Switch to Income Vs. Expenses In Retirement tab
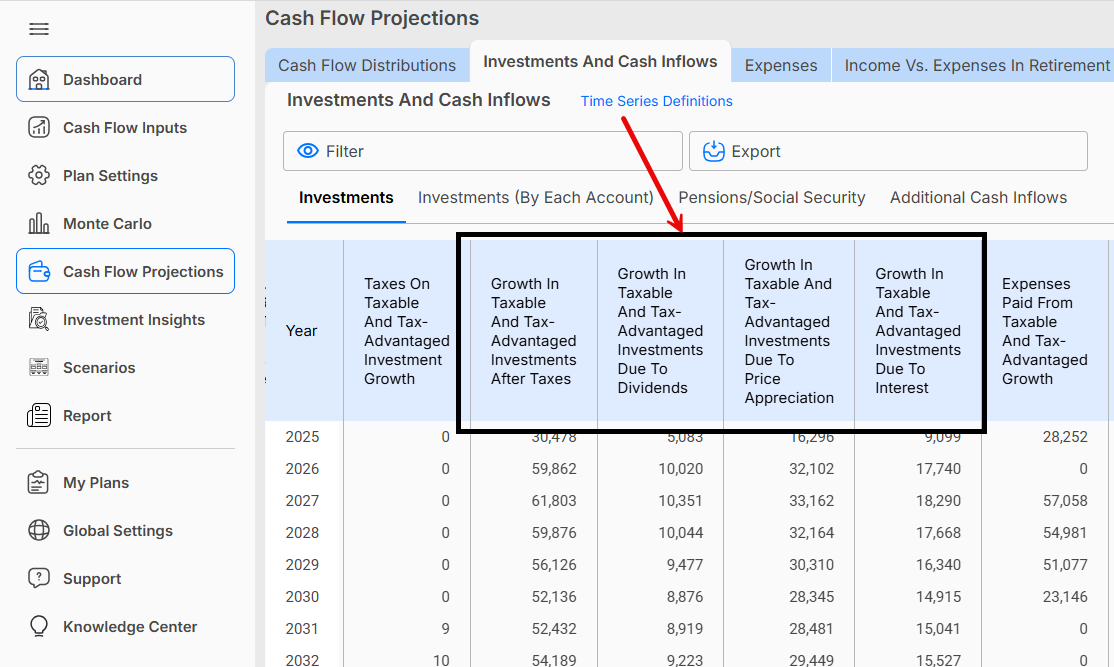 (973, 65)
